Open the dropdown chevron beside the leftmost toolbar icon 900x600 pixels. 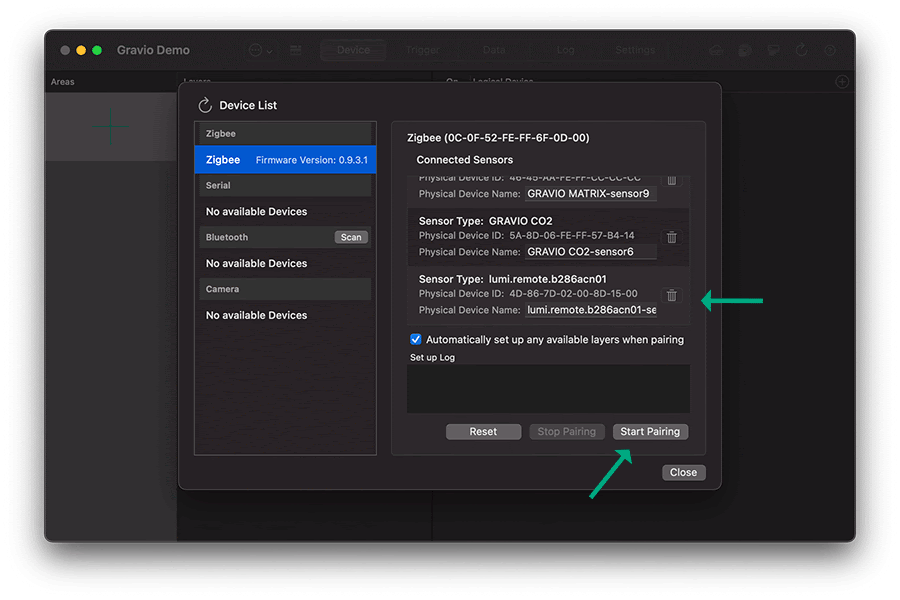click(268, 50)
